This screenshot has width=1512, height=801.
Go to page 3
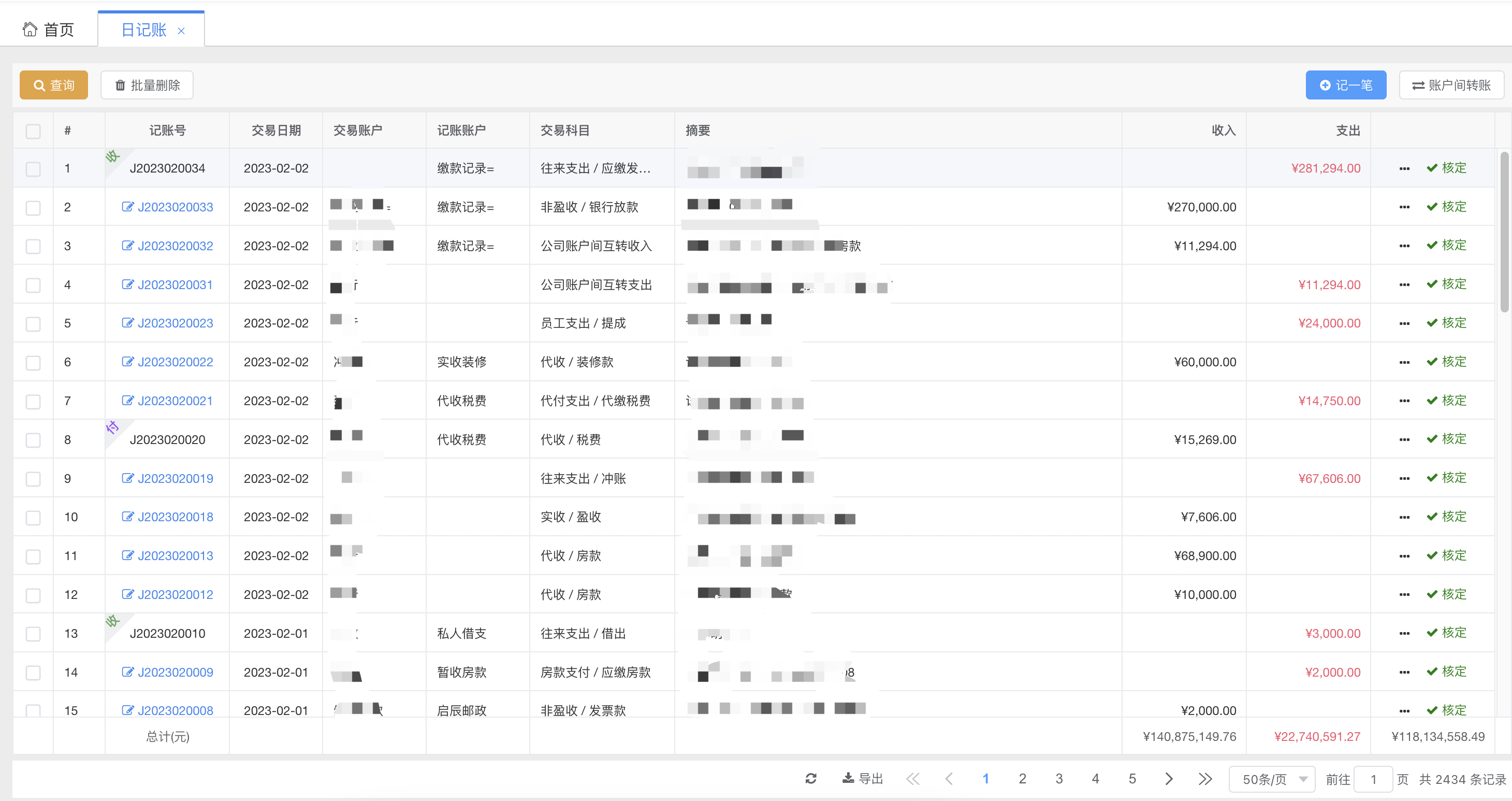click(x=1059, y=779)
